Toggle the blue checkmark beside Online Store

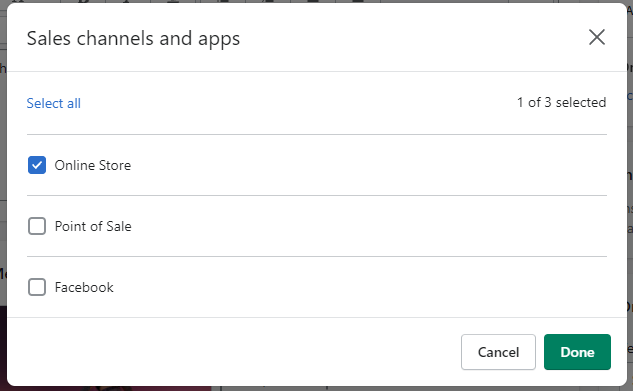(x=37, y=165)
